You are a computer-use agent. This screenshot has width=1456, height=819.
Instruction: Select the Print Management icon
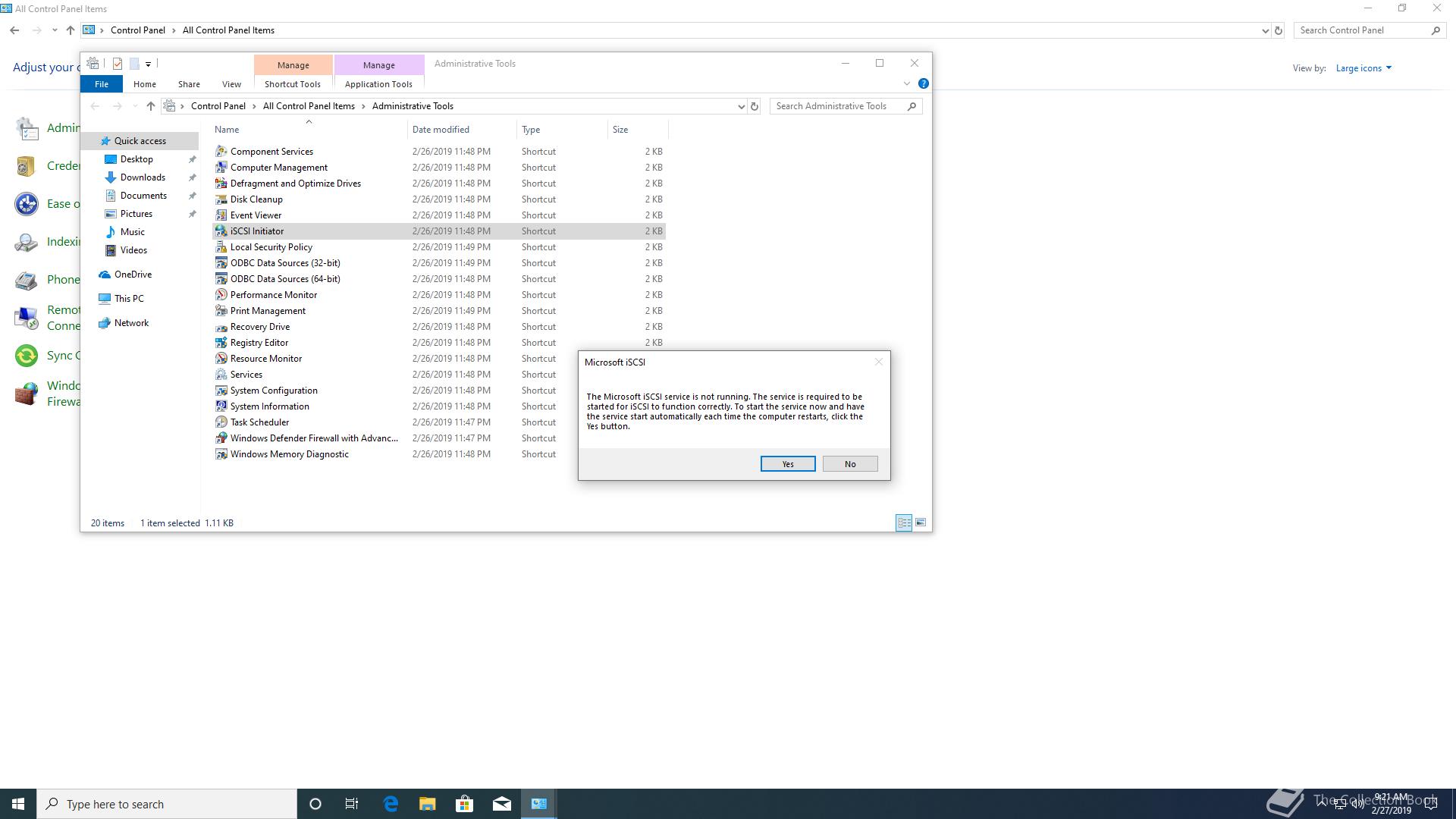click(221, 310)
